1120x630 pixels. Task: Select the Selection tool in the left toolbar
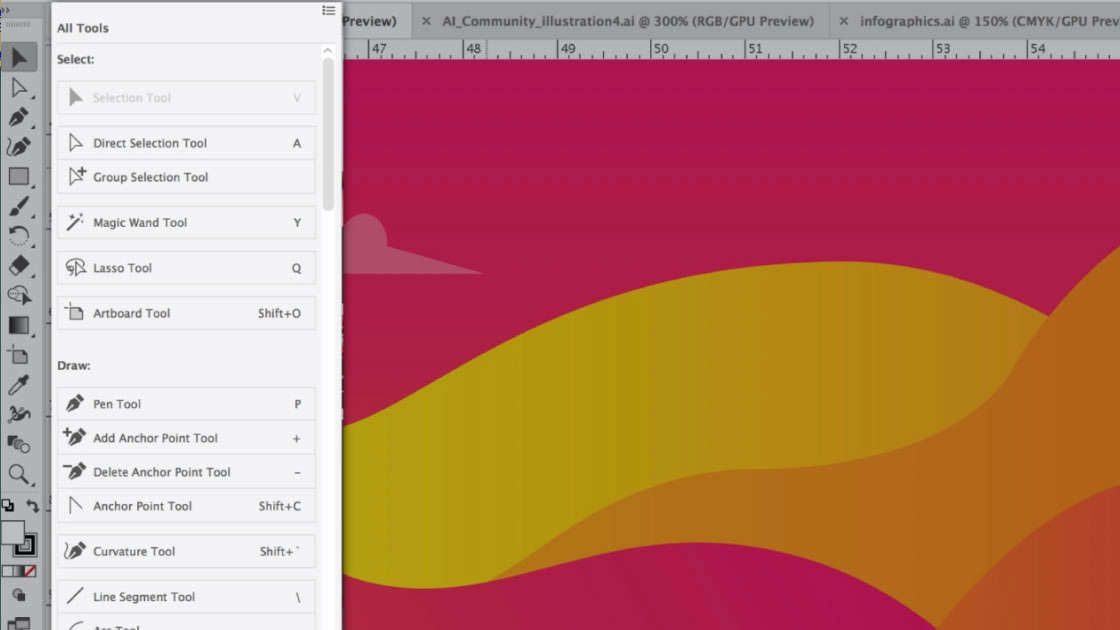click(x=19, y=57)
